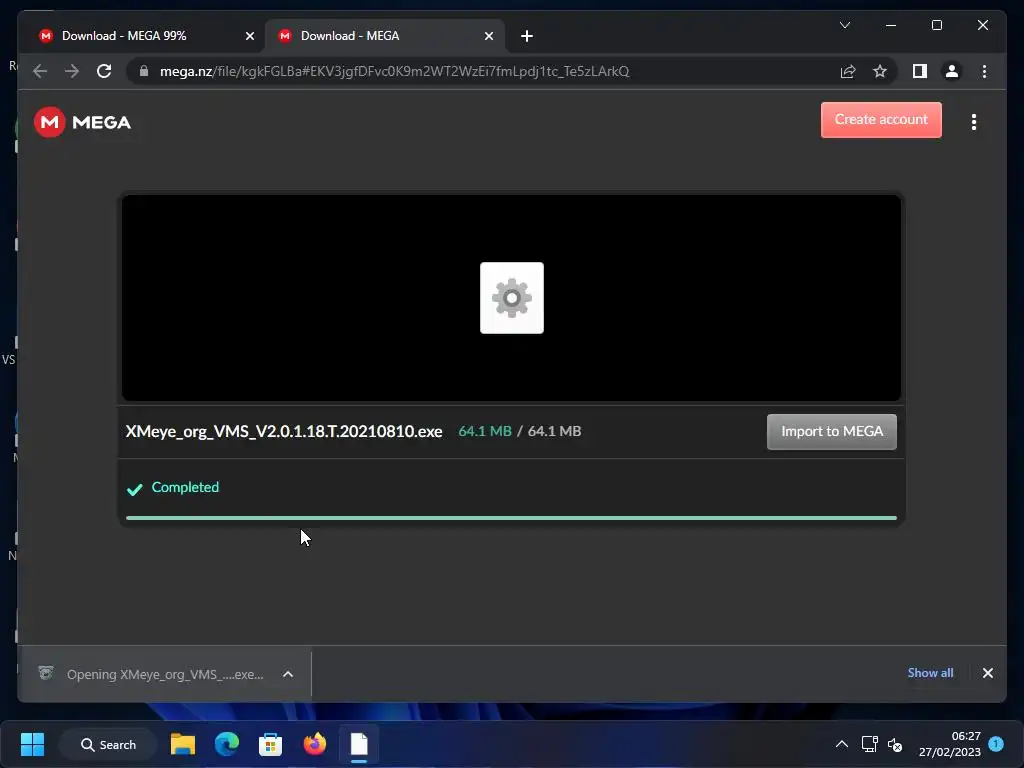Click the active document app on taskbar
Image resolution: width=1024 pixels, height=768 pixels.
(x=359, y=744)
